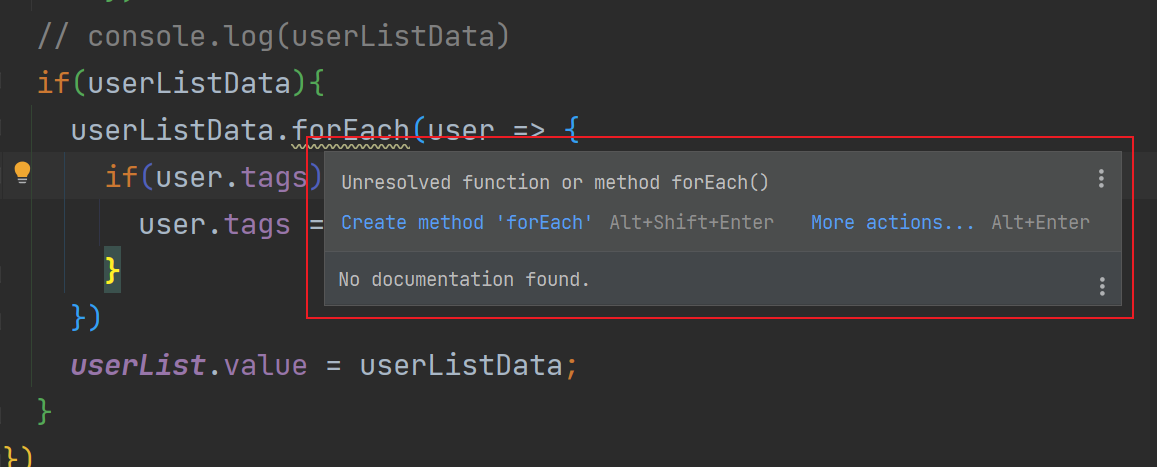The image size is (1157, 467).
Task: Click the No documentation found text
Action: pos(464,280)
